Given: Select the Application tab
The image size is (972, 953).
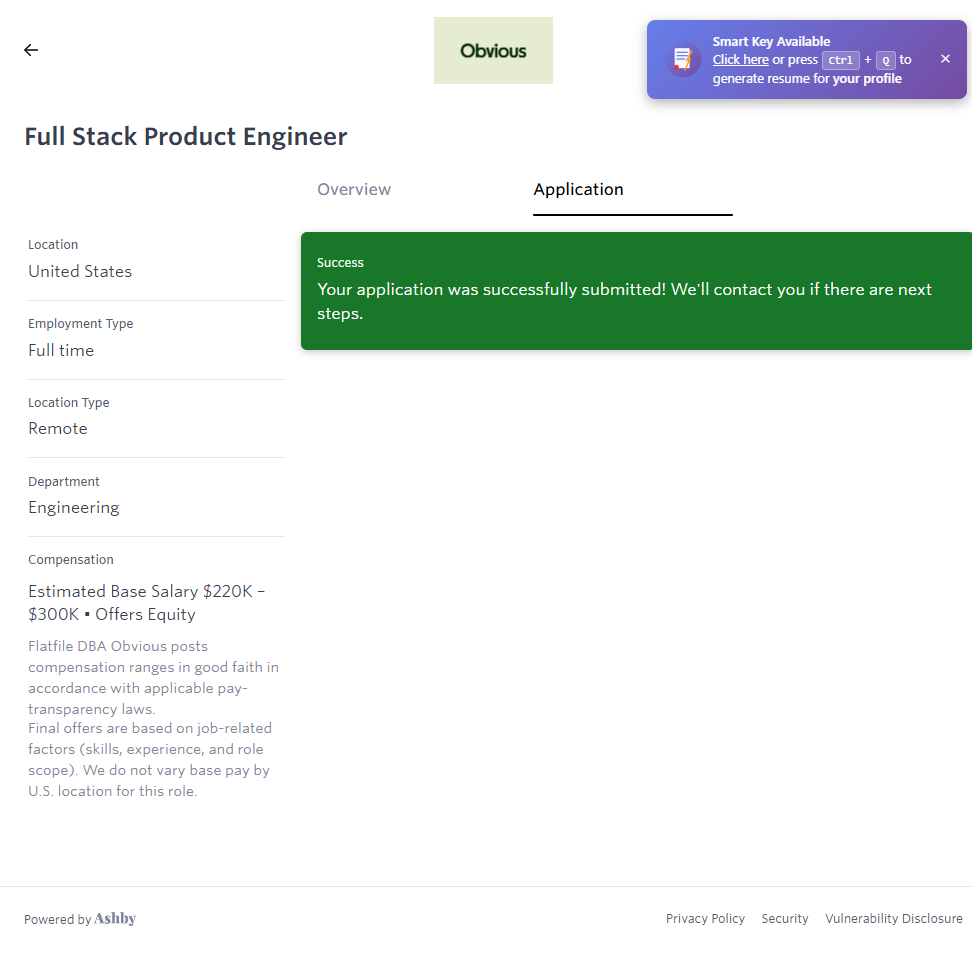Looking at the screenshot, I should pos(578,190).
